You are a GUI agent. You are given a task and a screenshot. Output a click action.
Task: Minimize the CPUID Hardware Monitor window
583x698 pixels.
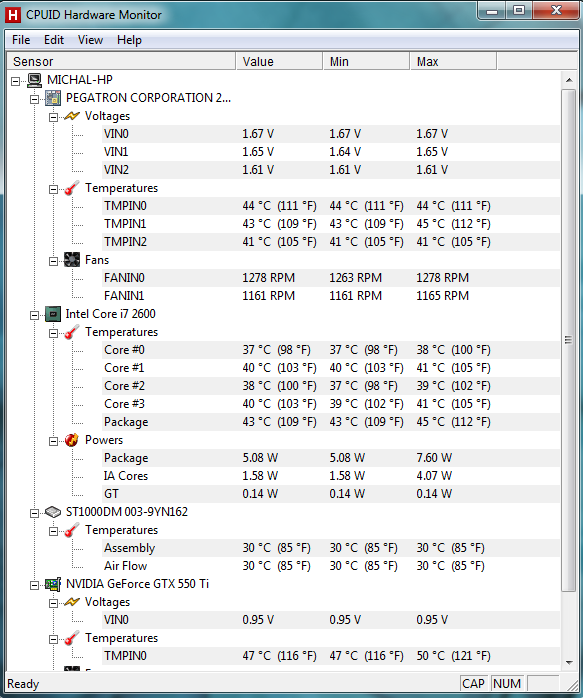tap(492, 11)
